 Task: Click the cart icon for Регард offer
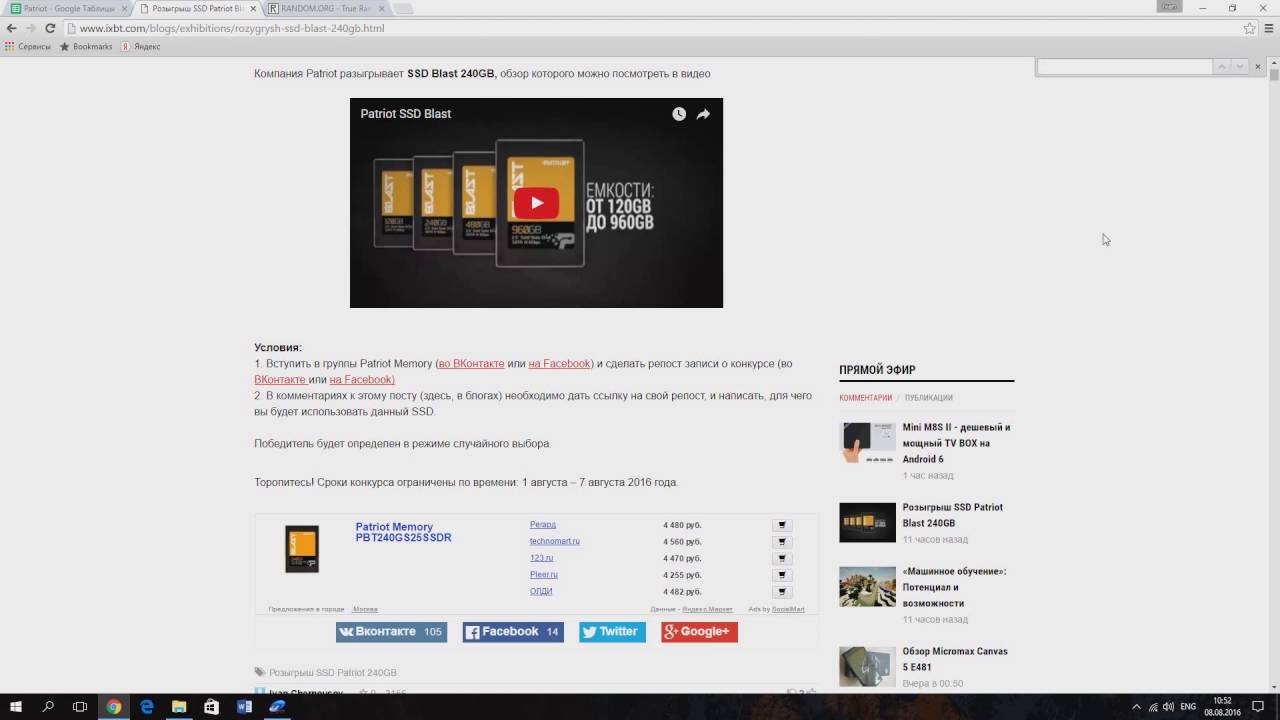click(782, 525)
